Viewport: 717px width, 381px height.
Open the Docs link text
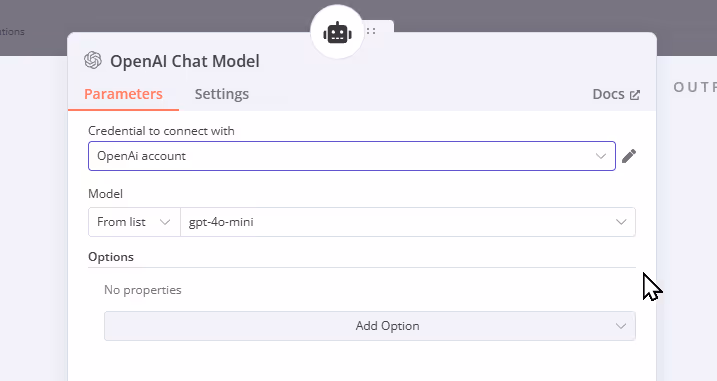[x=608, y=94]
